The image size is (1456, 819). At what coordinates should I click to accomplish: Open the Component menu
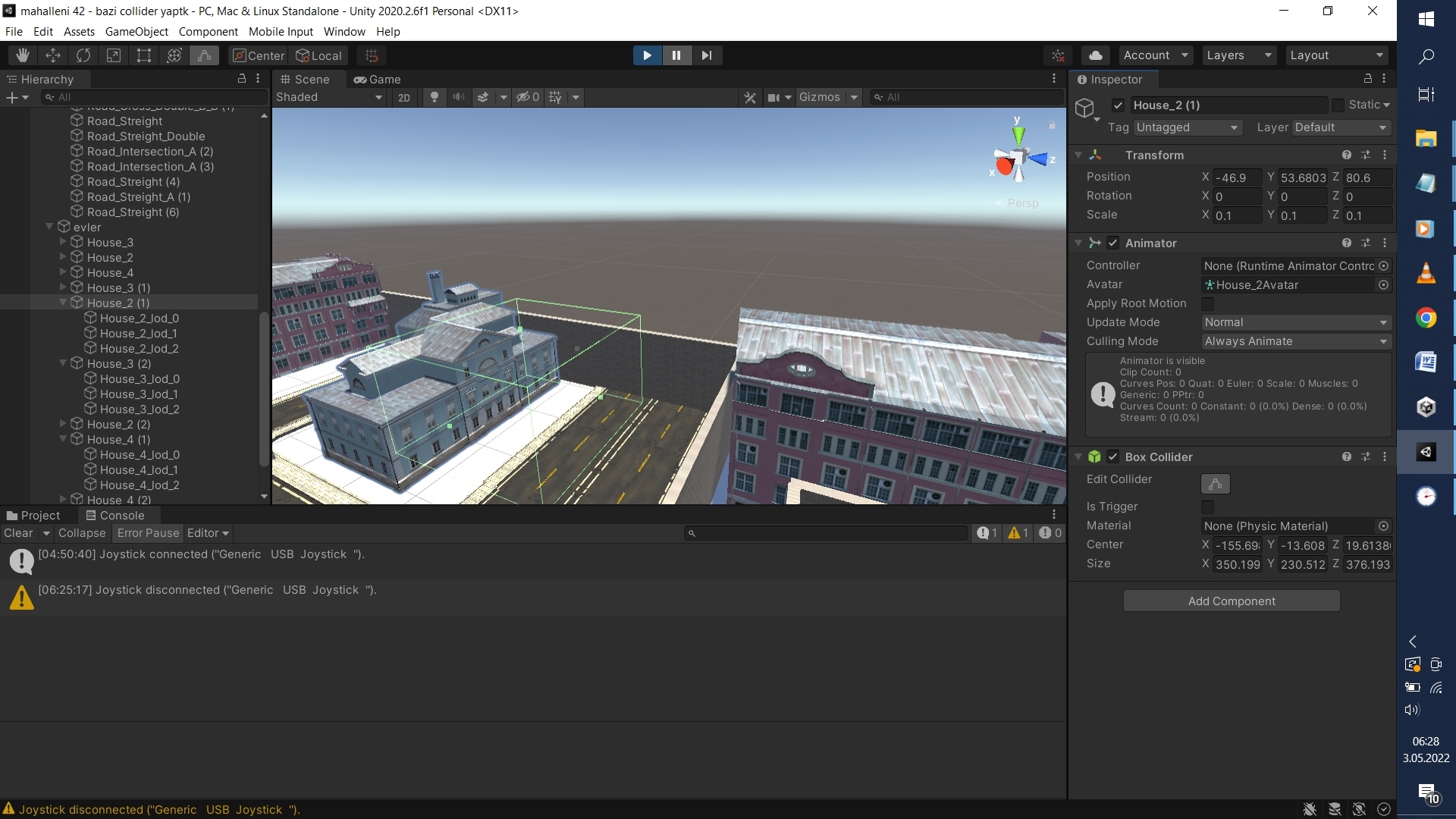point(208,32)
